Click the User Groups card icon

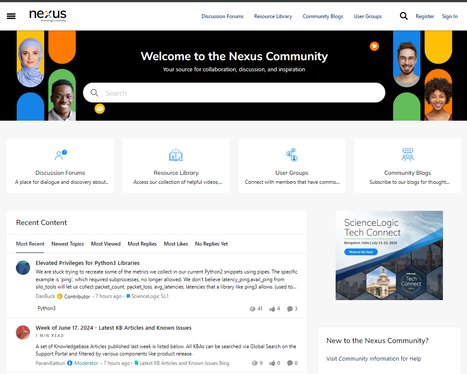point(292,155)
